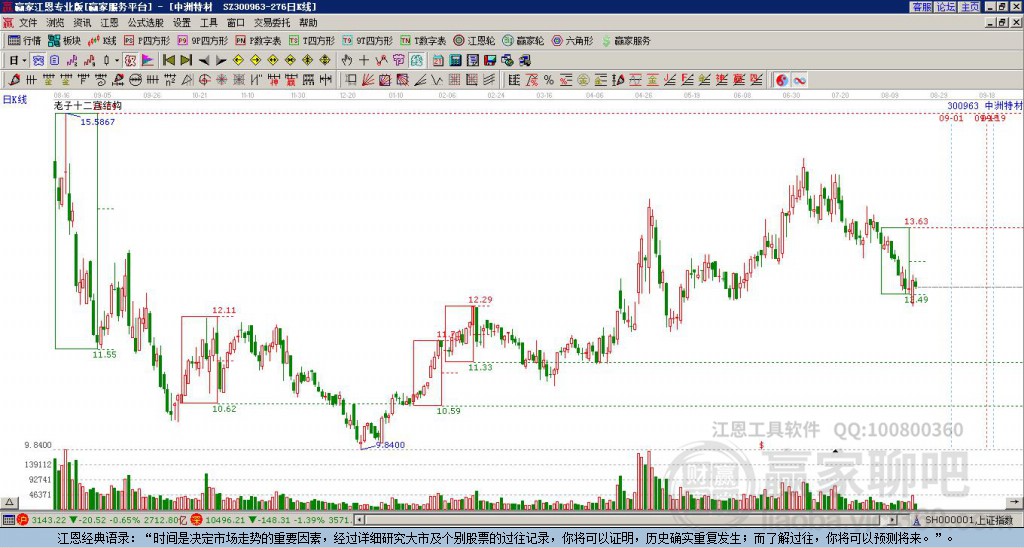Screen dimensions: 1024x548
Task: Click the 3143.22 index value in status bar
Action: click(50, 520)
